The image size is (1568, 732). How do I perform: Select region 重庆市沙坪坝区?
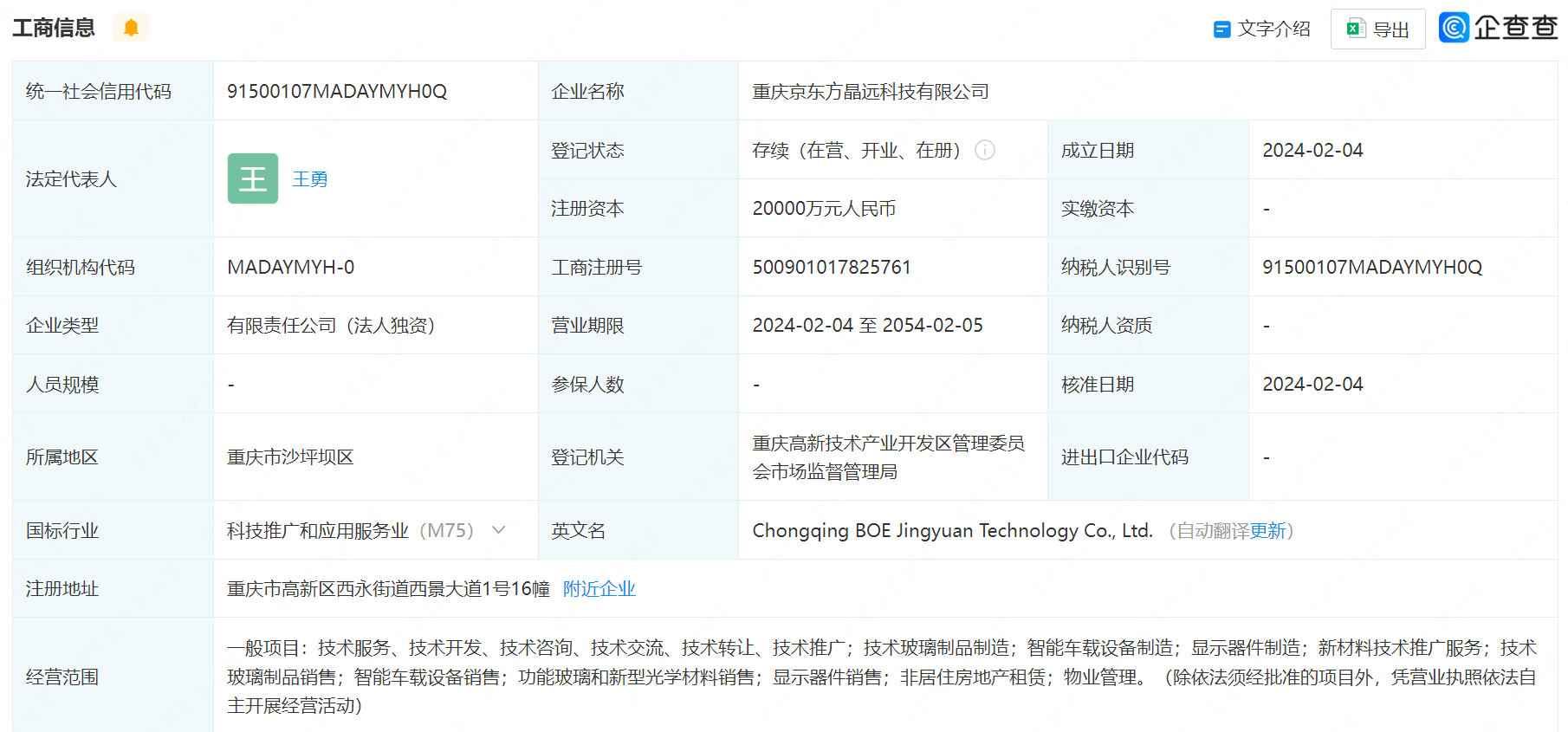290,457
